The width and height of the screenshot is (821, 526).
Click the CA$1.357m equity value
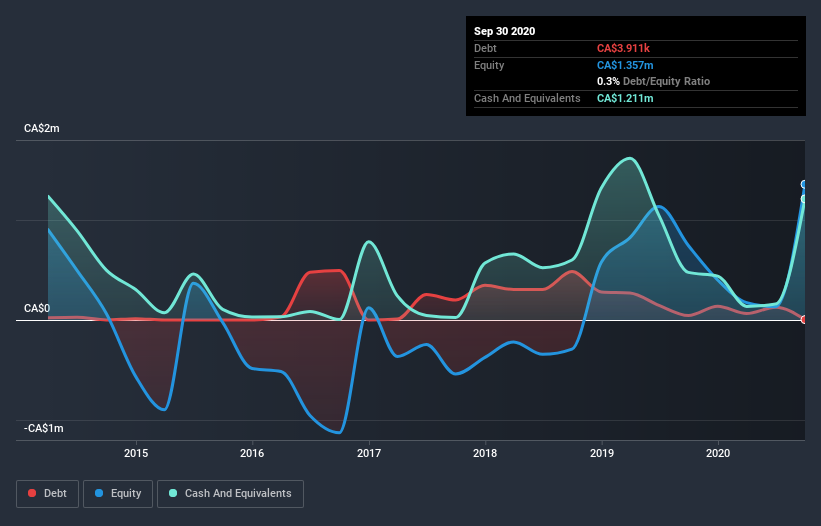coord(625,65)
